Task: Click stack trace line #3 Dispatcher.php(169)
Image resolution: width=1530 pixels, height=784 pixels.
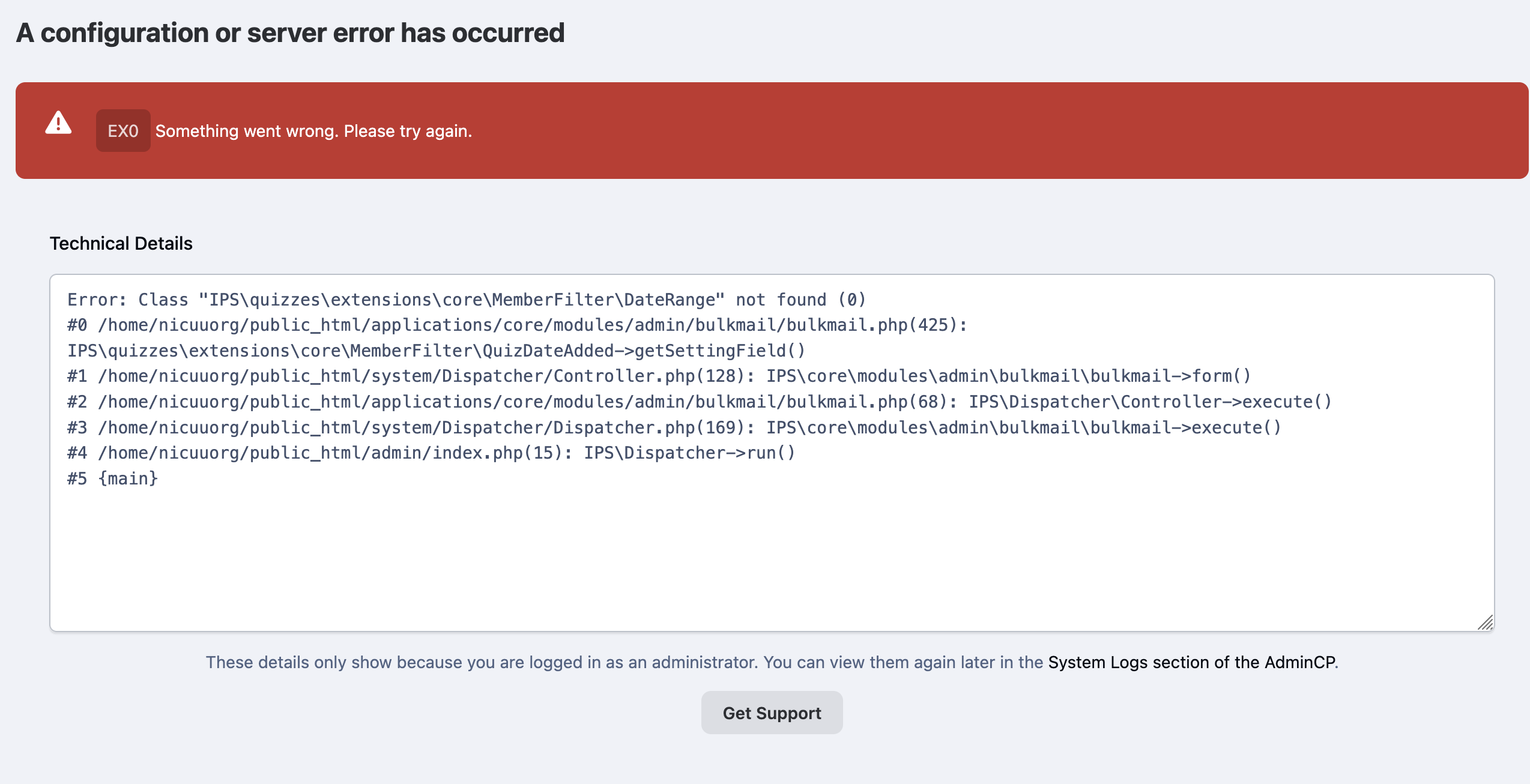Action: pos(674,427)
